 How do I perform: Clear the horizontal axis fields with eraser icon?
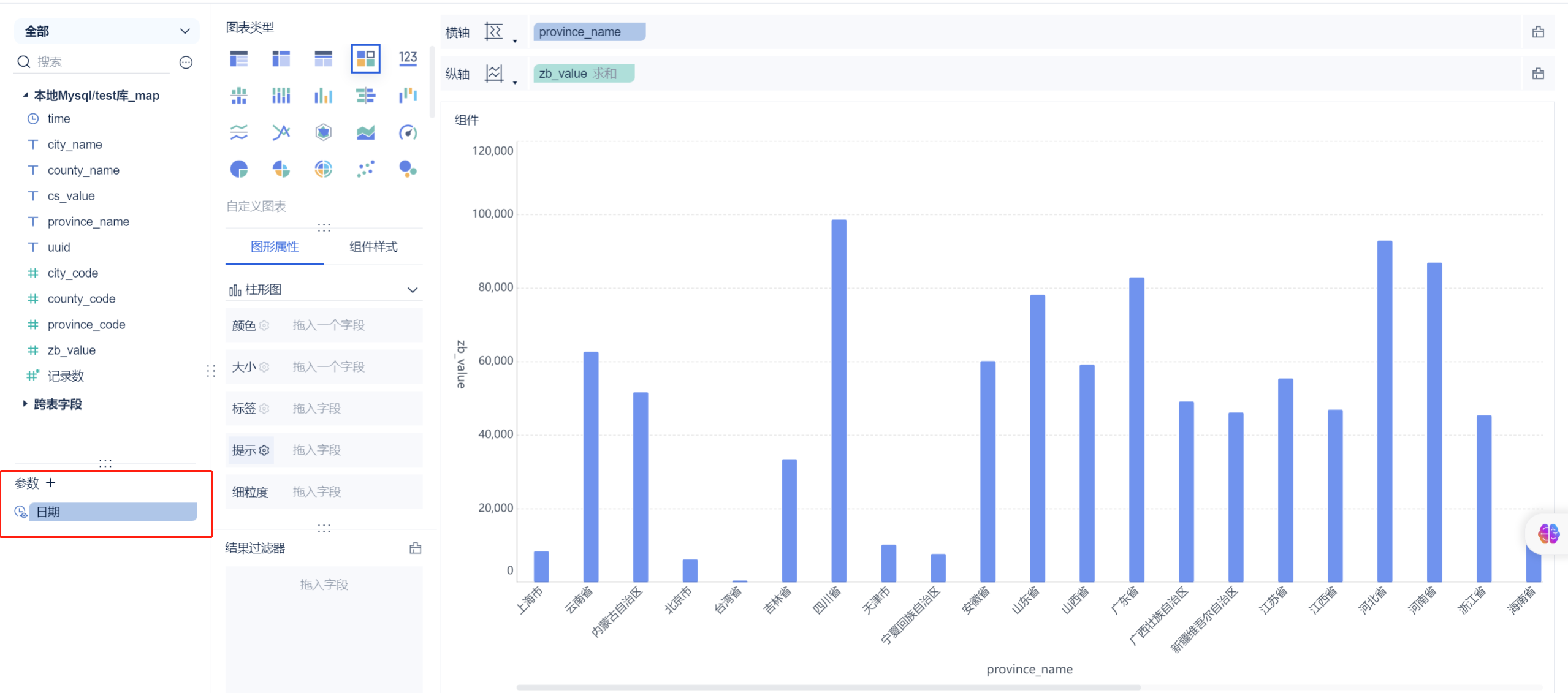pos(1538,32)
